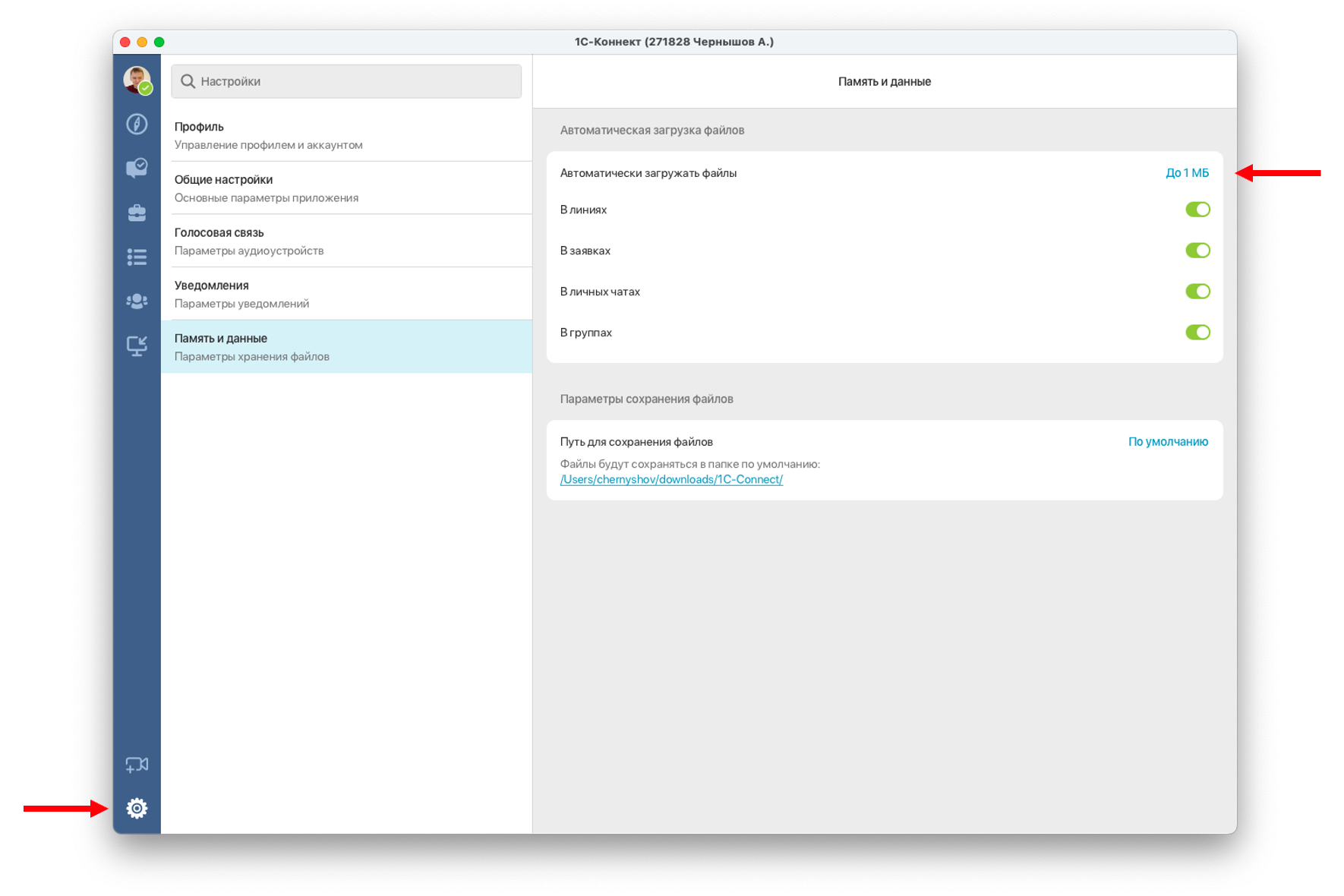Viewport: 1344px width, 896px height.
Task: Toggle auto-download in personal chats
Action: (x=1197, y=292)
